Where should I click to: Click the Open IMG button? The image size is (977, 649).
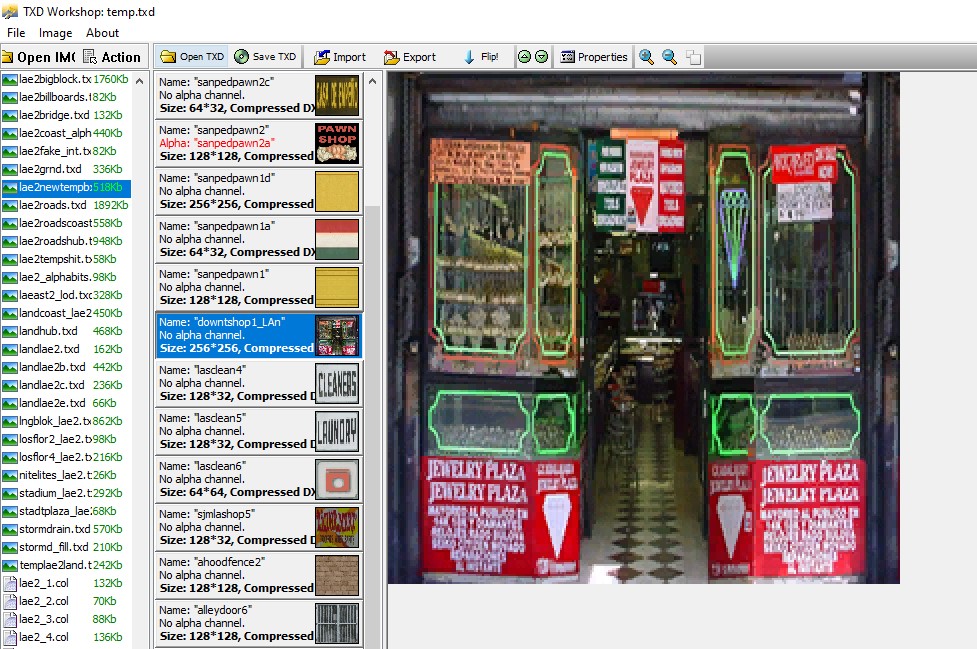[39, 57]
